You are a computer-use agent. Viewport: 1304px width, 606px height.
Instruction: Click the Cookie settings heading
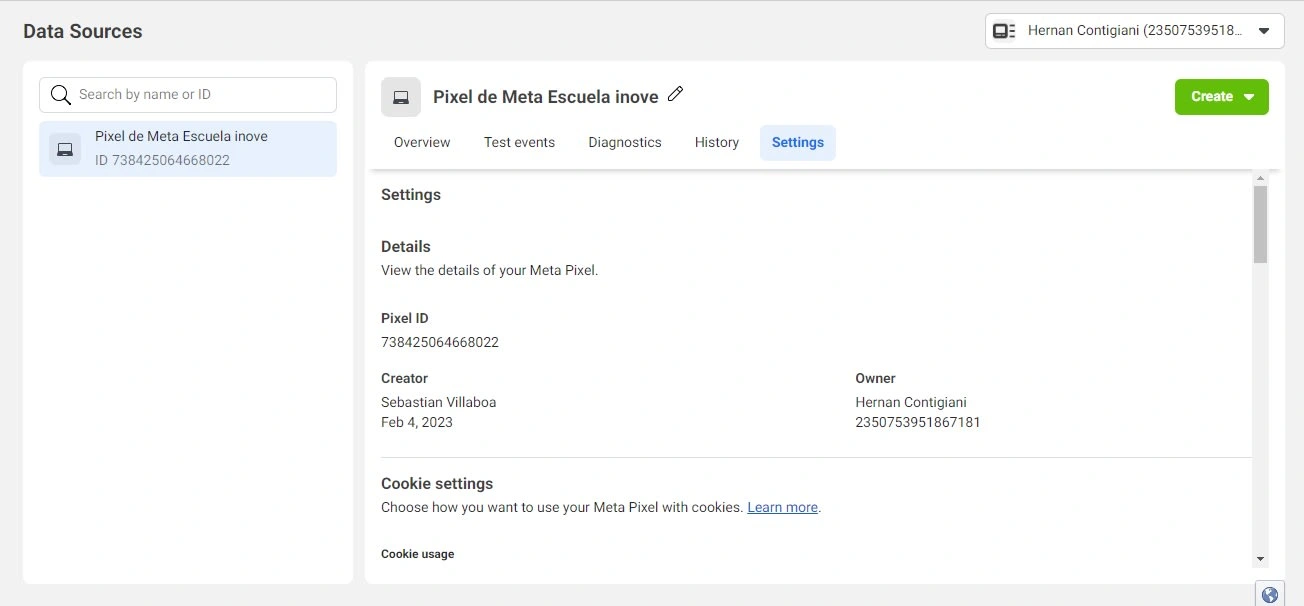[x=437, y=483]
